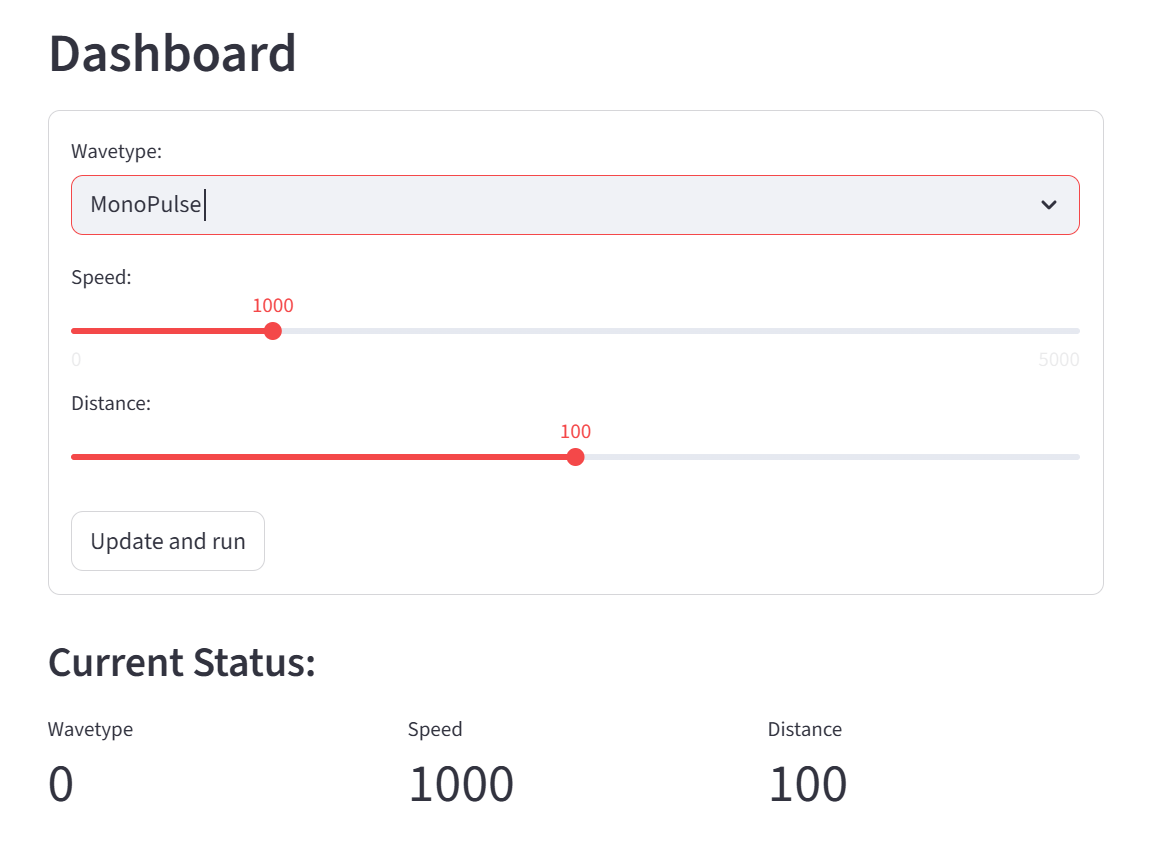Open the Wavetype dropdown showing MonoPulse
Image resolution: width=1171 pixels, height=855 pixels.
(560, 205)
